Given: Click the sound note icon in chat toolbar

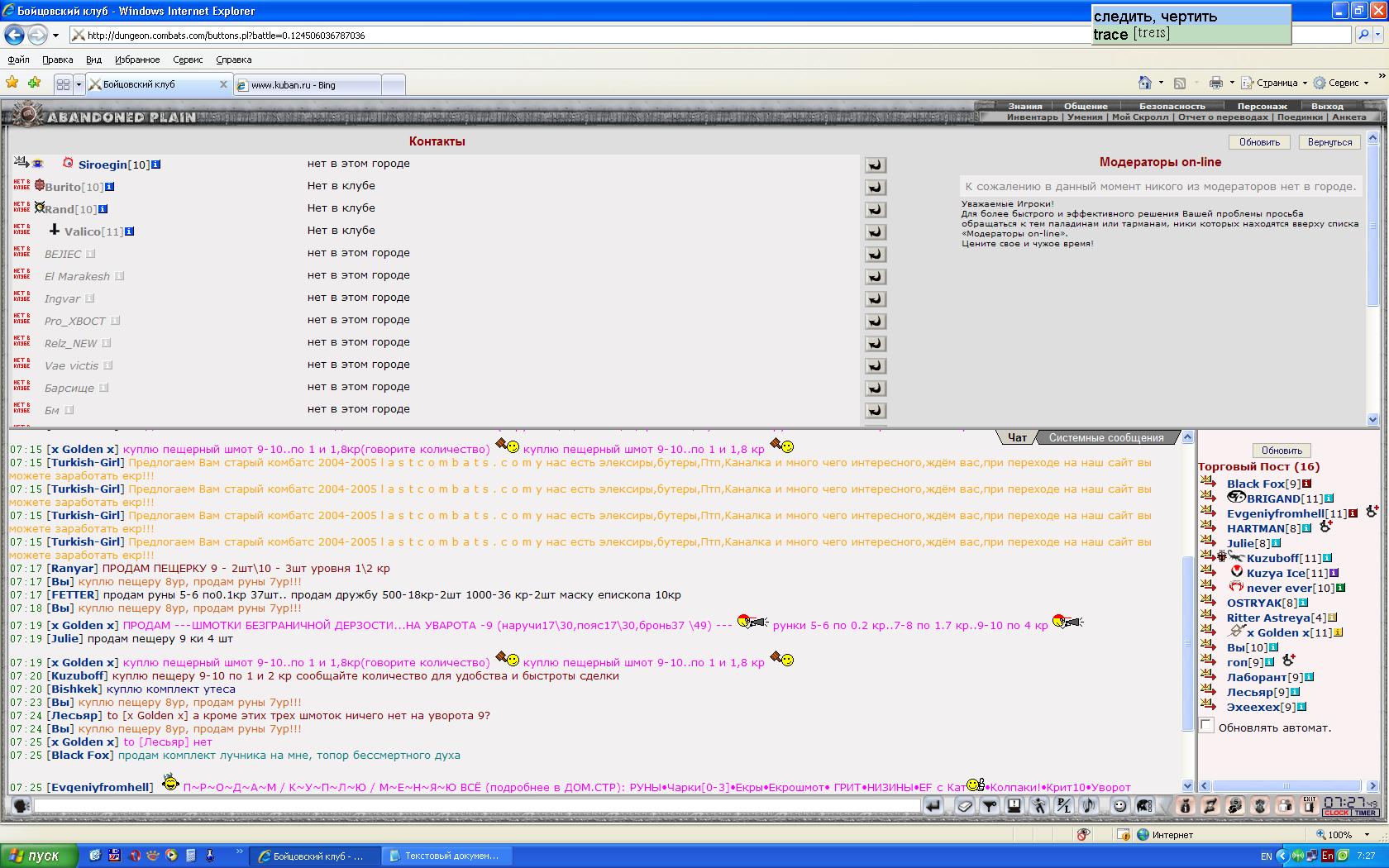Looking at the screenshot, I should pyautogui.click(x=1088, y=805).
